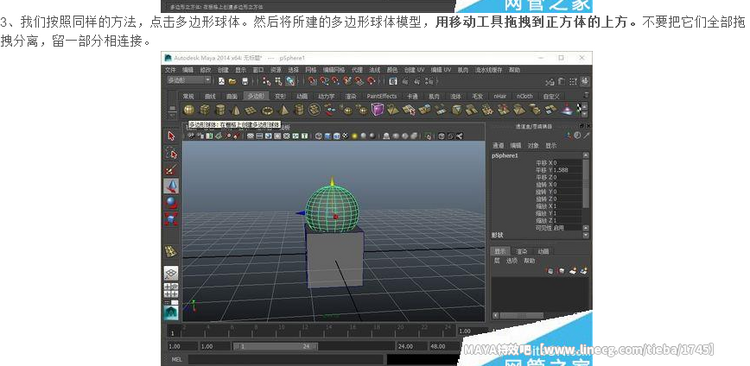Open the 选项 menu in layer editor
The image size is (750, 366).
[x=512, y=261]
